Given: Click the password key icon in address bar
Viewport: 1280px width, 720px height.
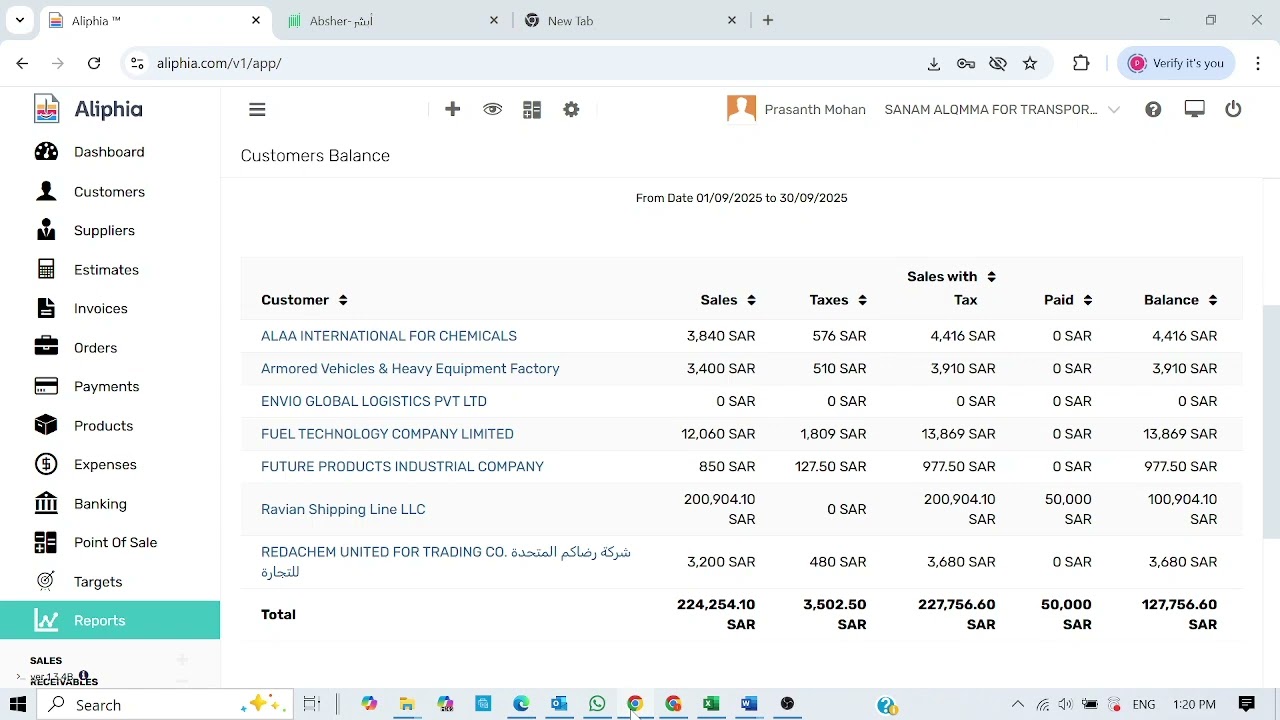Looking at the screenshot, I should click(x=966, y=63).
